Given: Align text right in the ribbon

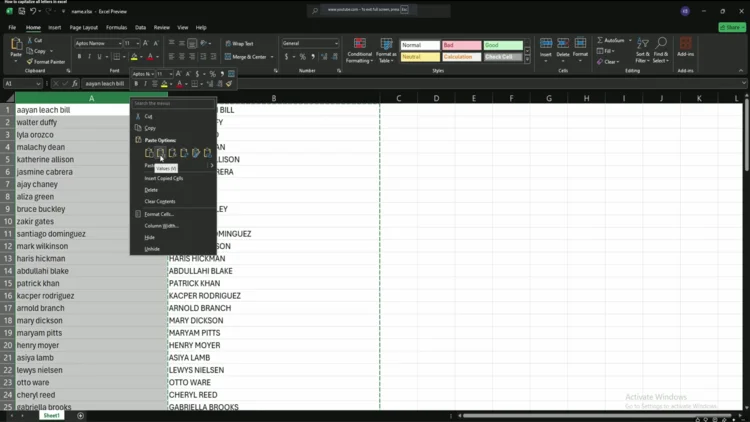Looking at the screenshot, I should 192,56.
